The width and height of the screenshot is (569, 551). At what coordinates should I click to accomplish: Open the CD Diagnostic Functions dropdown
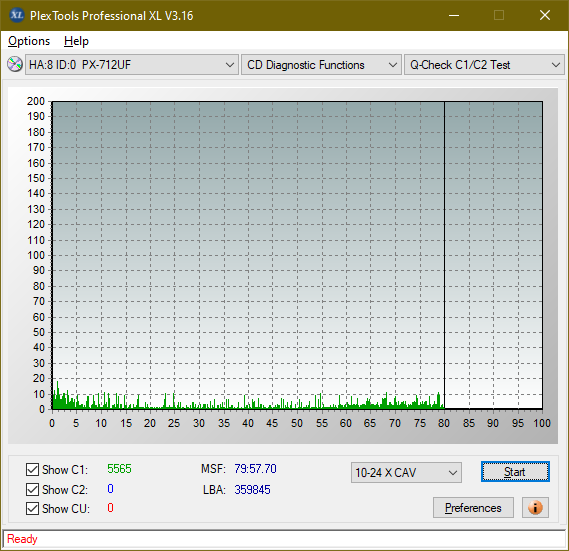321,65
